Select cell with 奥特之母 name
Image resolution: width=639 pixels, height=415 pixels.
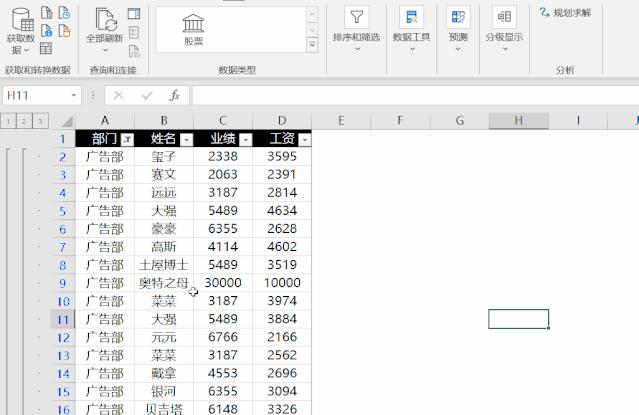(163, 283)
